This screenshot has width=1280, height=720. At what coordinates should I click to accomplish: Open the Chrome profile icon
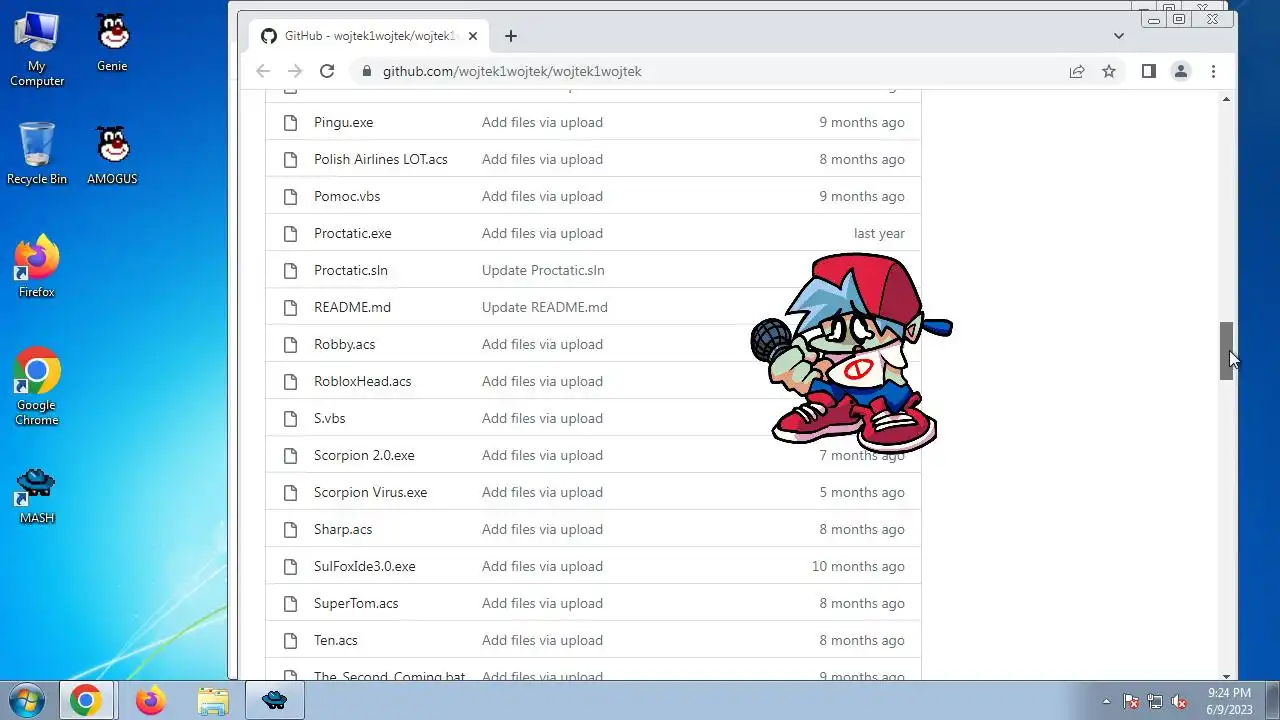click(1181, 71)
